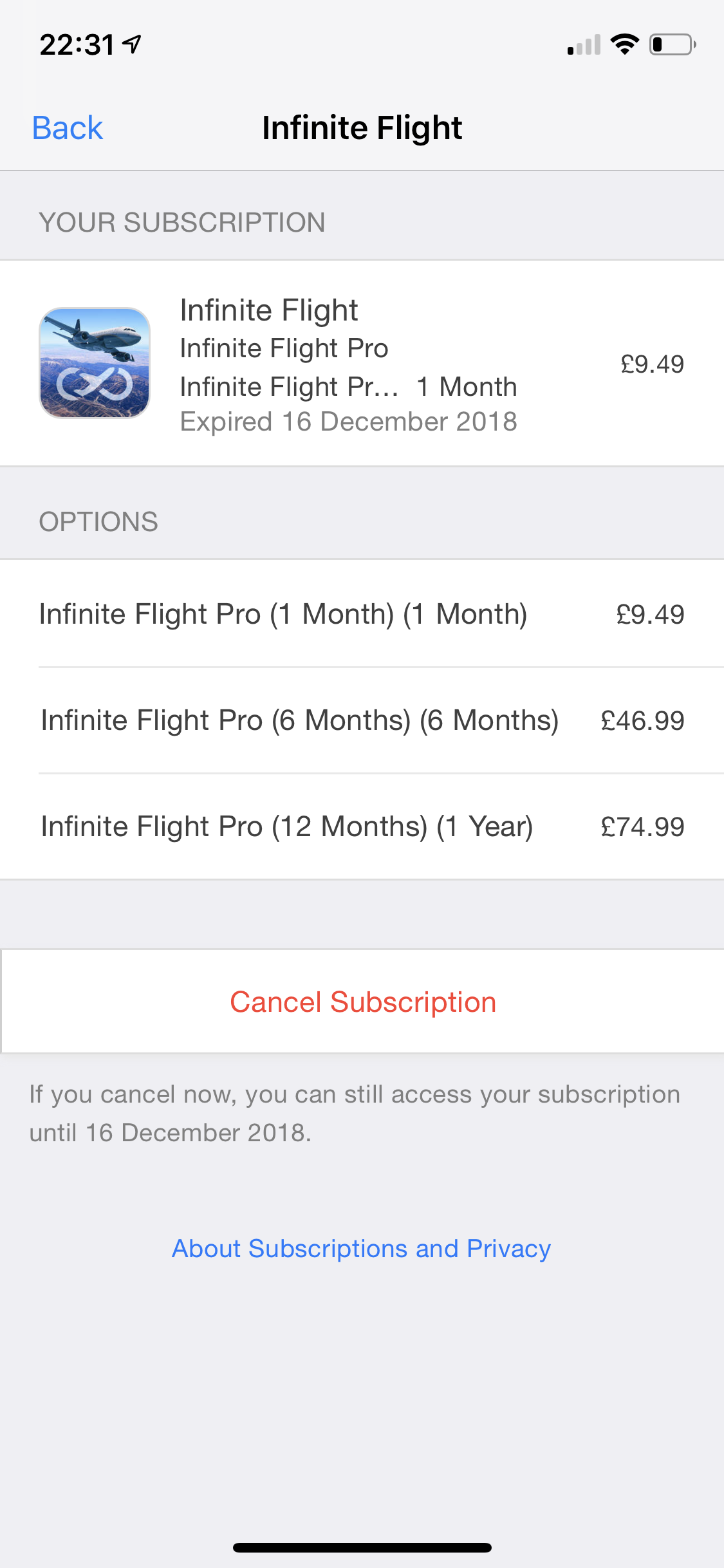724x1568 pixels.
Task: Tap the Wi-Fi status icon
Action: click(x=624, y=44)
